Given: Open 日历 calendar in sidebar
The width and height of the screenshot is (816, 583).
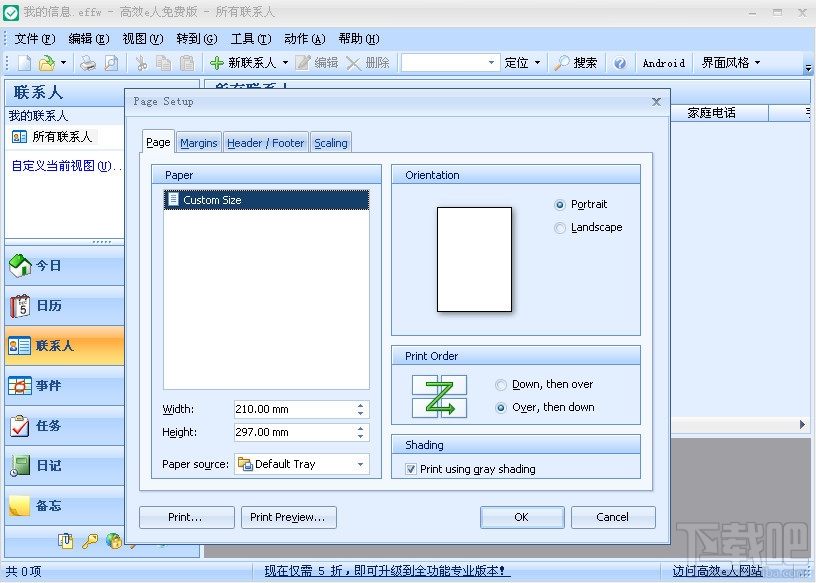Looking at the screenshot, I should (65, 306).
